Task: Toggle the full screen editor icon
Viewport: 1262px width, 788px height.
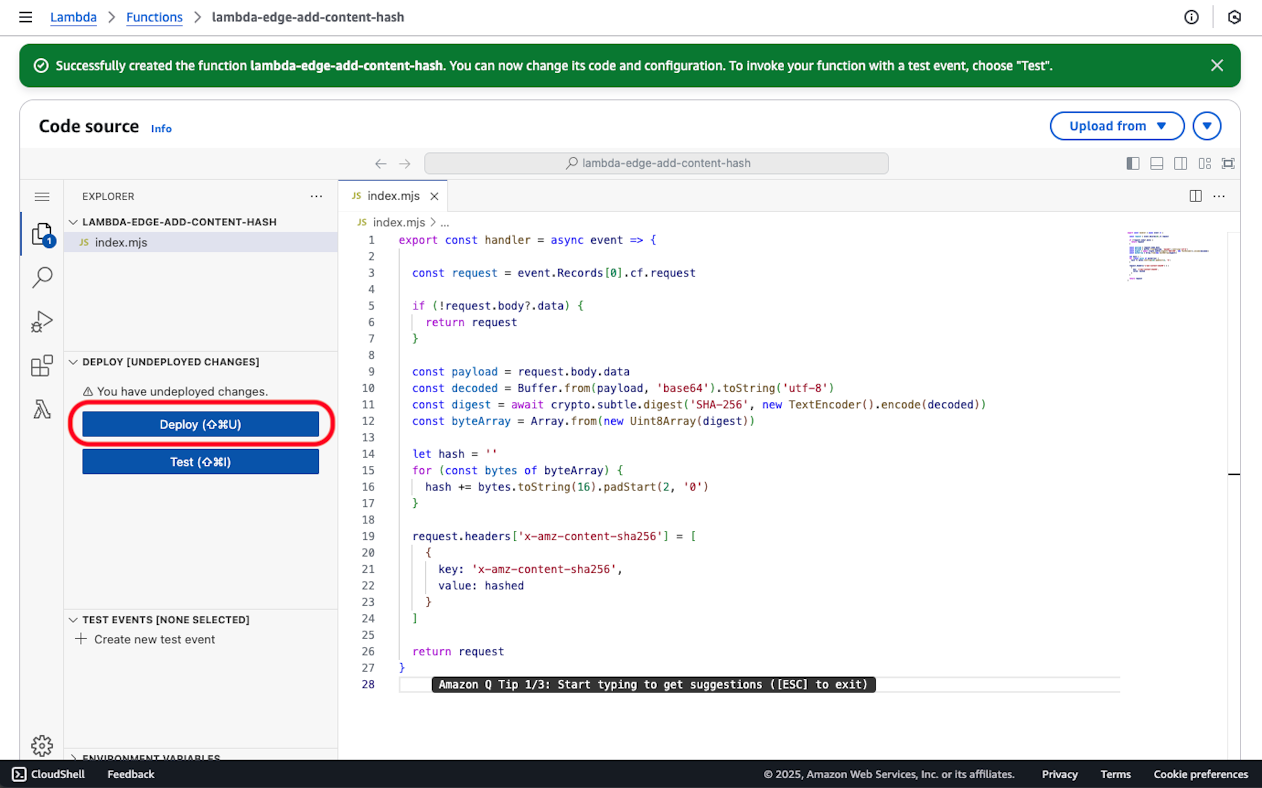Action: (x=1229, y=163)
